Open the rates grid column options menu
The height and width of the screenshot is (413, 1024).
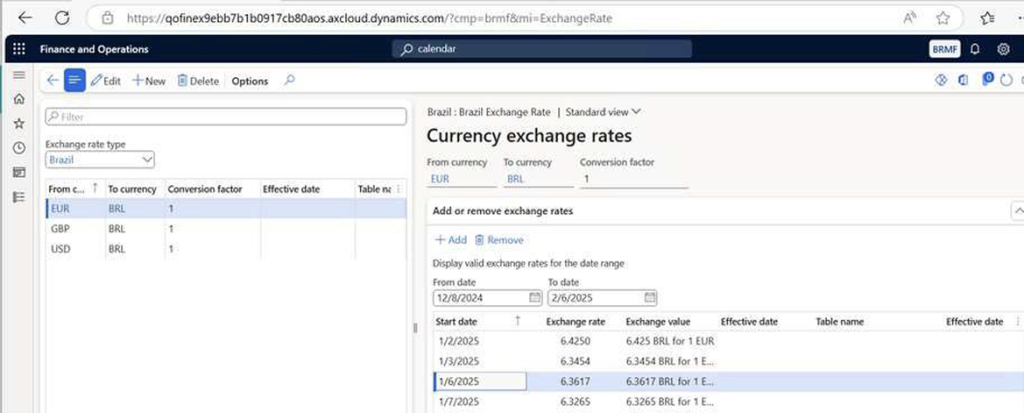[1017, 322]
